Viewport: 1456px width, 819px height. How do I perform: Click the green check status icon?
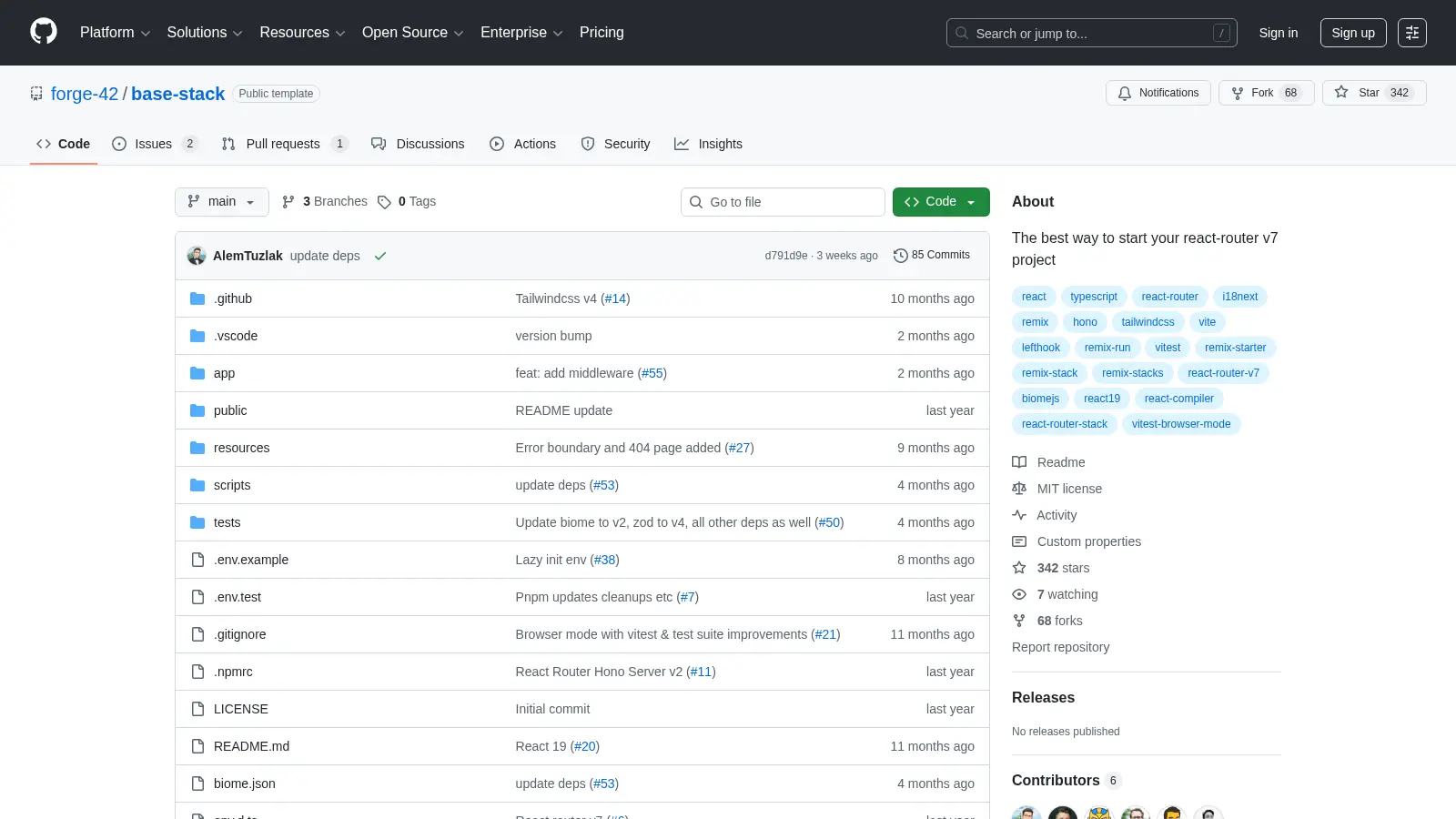380,256
